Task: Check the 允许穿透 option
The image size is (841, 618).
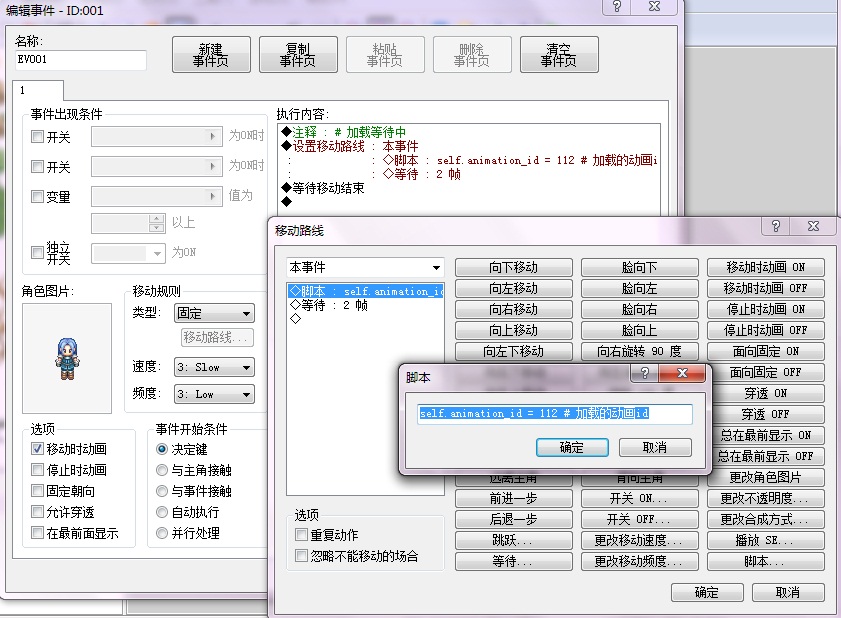Action: (37, 512)
